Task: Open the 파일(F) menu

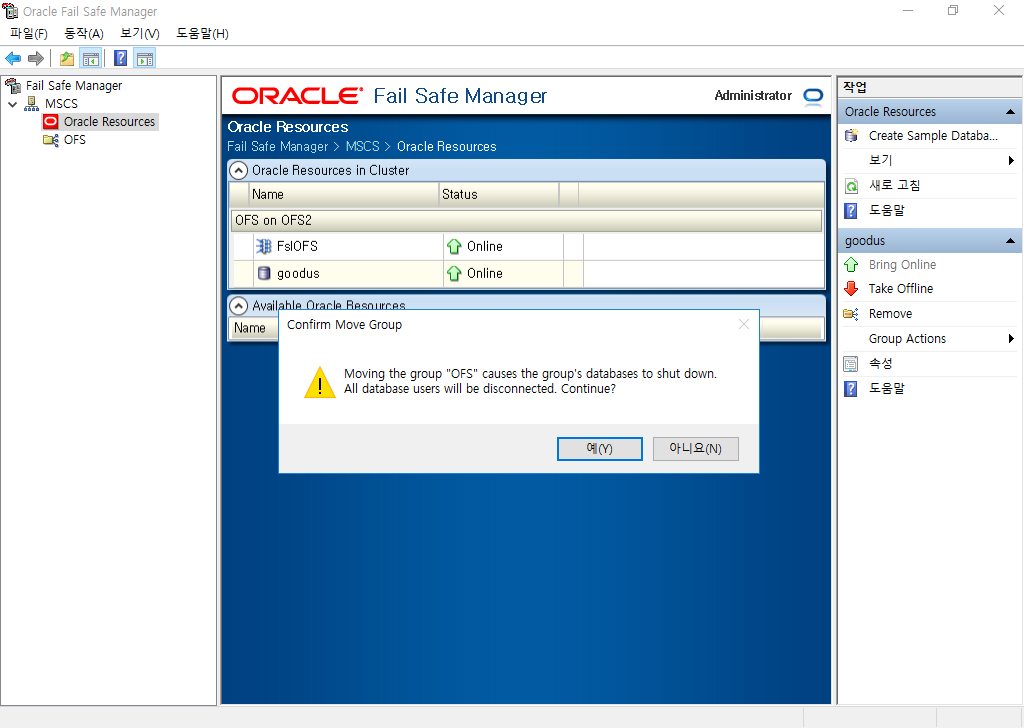Action: 29,33
